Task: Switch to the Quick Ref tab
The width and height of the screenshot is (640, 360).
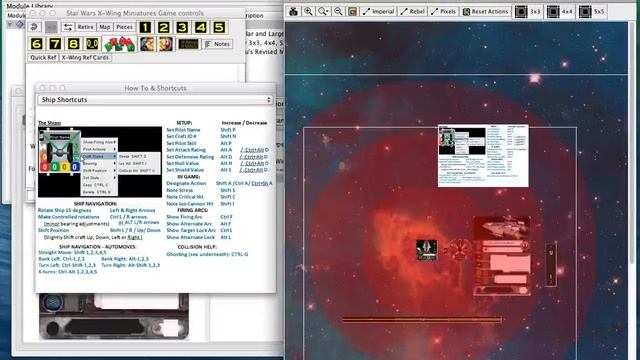Action: coord(43,58)
